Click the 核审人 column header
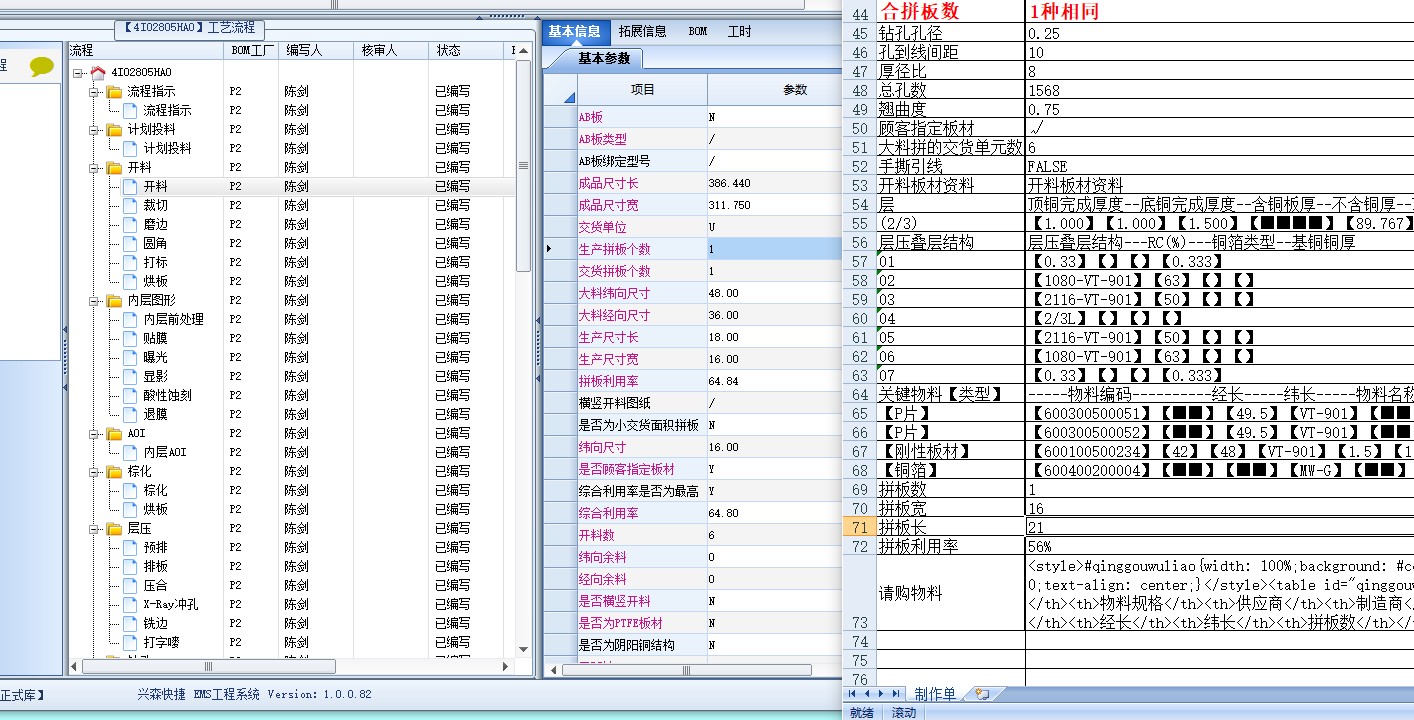The image size is (1414, 720). point(391,50)
